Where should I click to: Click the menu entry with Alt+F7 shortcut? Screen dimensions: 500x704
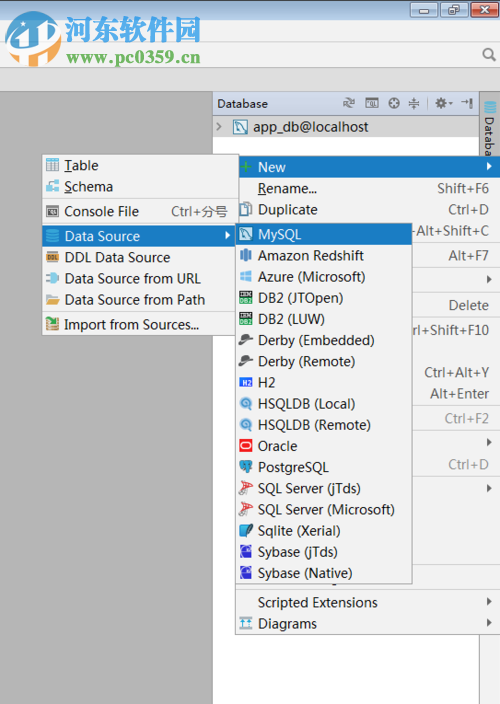pos(455,256)
